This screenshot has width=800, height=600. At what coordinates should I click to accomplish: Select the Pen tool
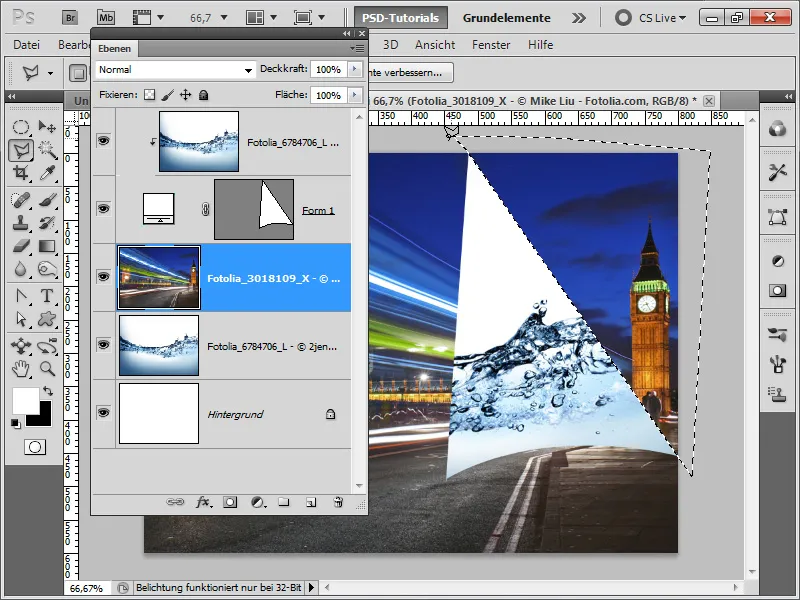point(20,296)
